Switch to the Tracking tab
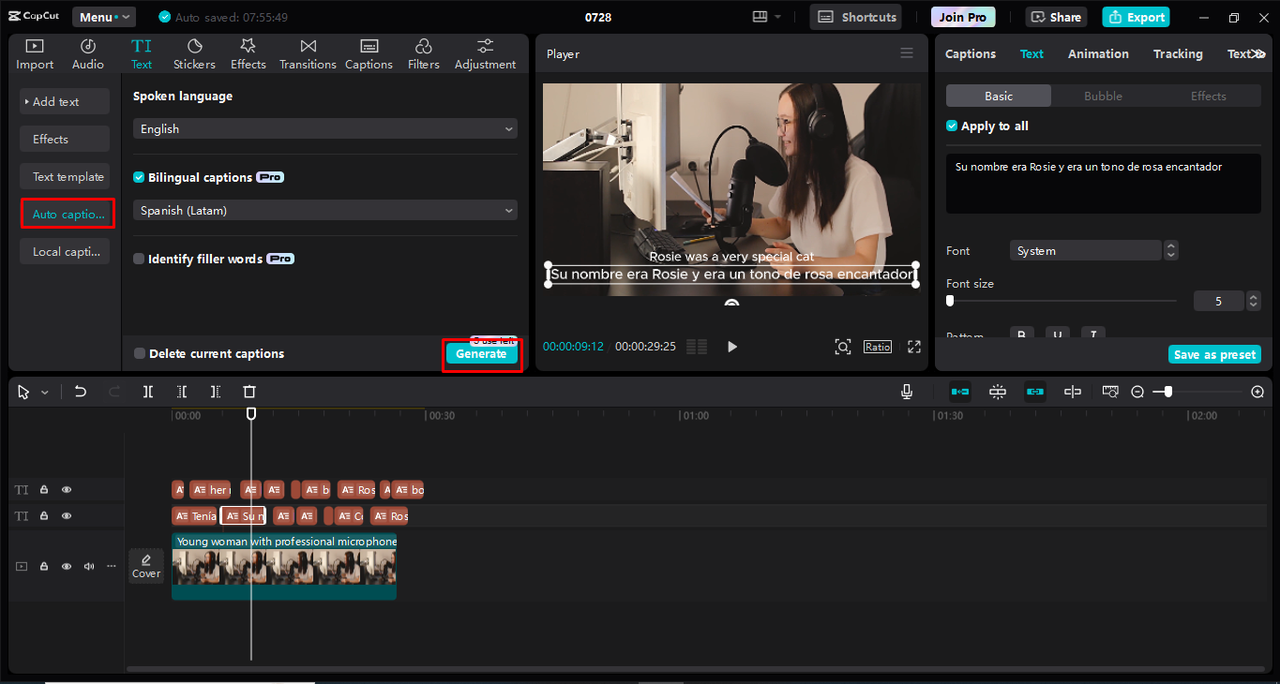The width and height of the screenshot is (1280, 684). click(1178, 54)
